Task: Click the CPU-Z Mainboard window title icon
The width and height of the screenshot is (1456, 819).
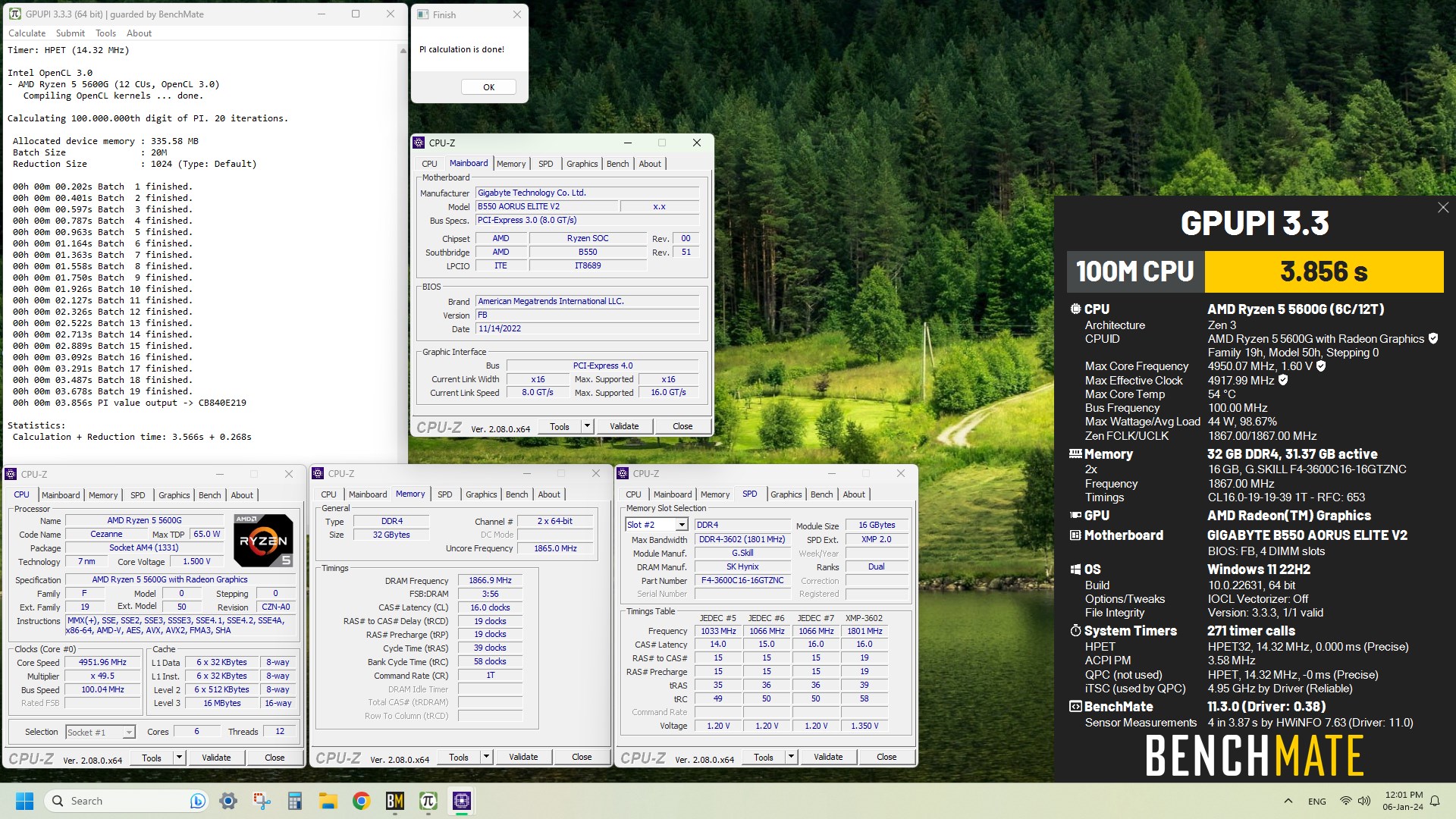Action: (419, 143)
